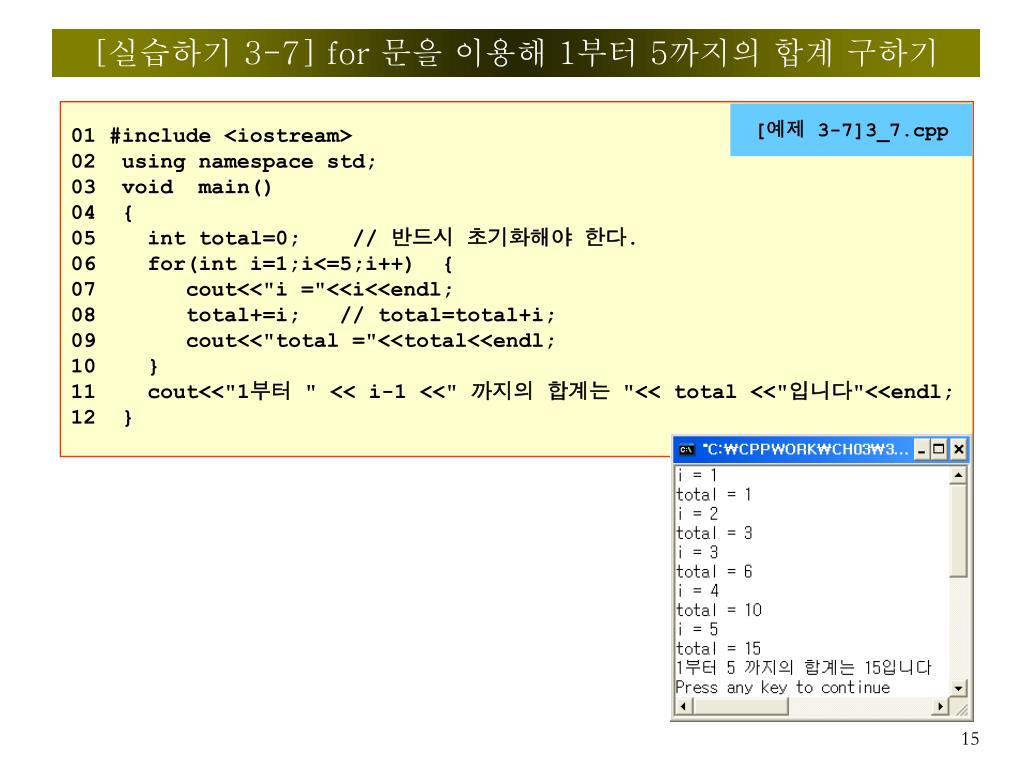
Task: Minimize the C:\CPPWORK console window
Action: pyautogui.click(x=921, y=449)
